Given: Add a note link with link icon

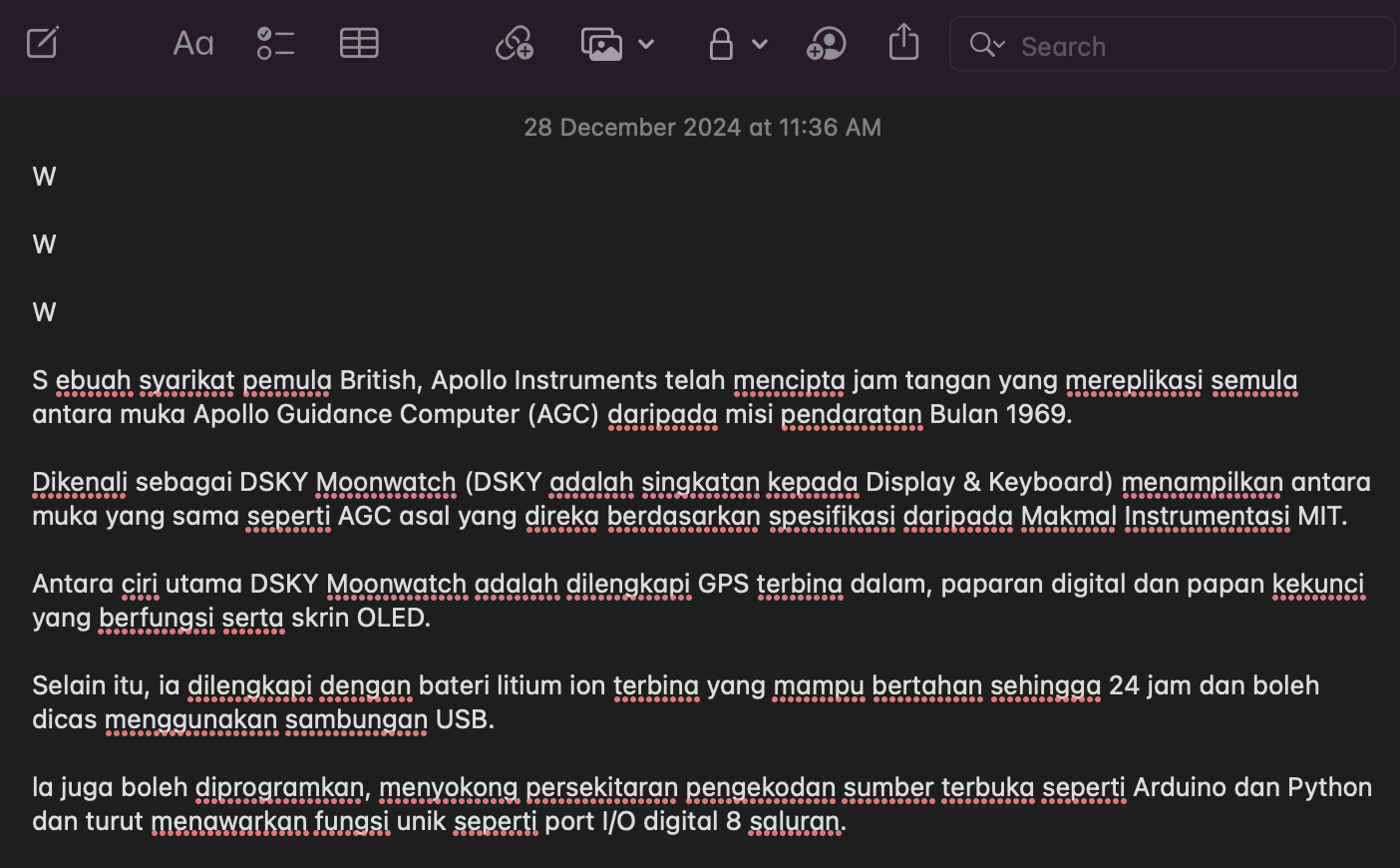Looking at the screenshot, I should [515, 44].
